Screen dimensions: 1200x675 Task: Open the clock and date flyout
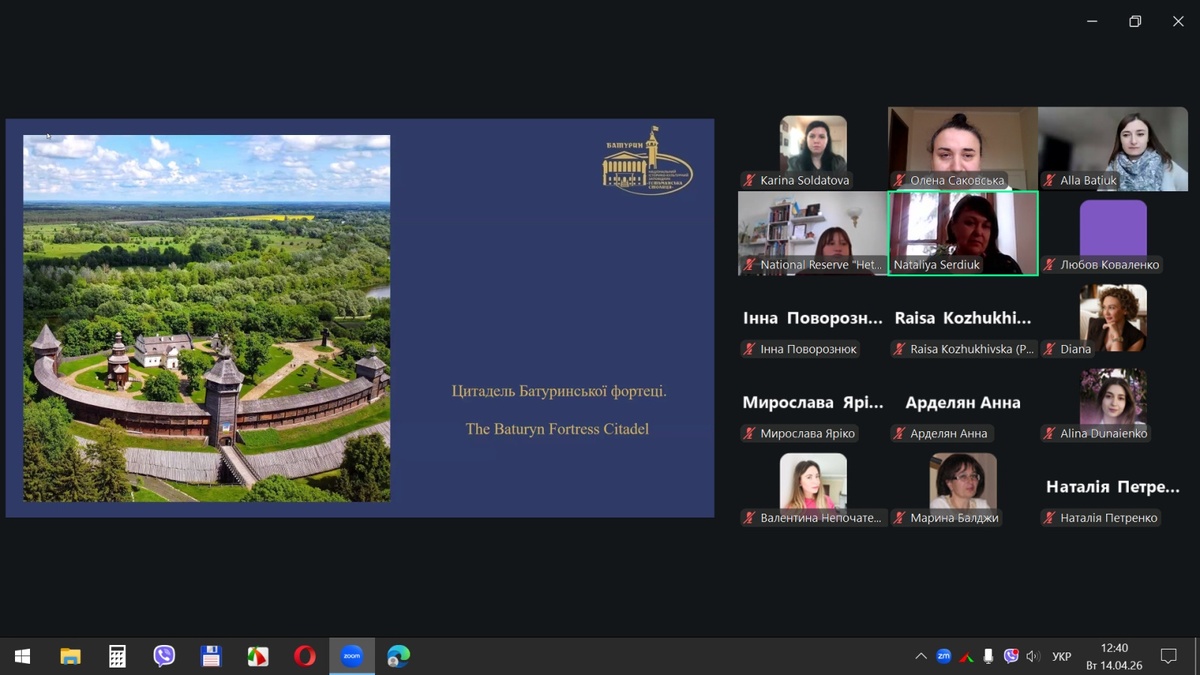tap(1113, 656)
